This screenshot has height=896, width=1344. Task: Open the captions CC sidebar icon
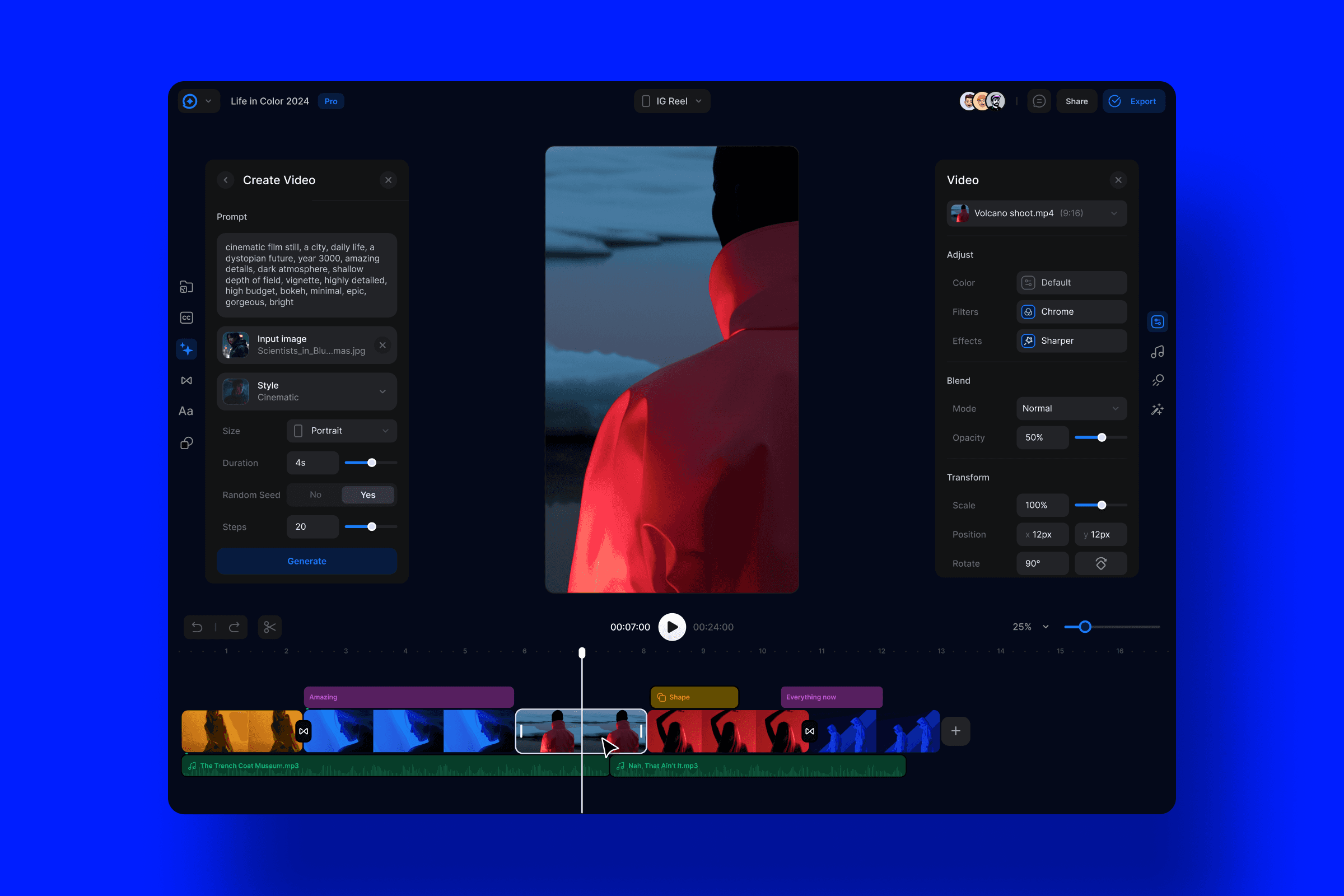coord(186,318)
